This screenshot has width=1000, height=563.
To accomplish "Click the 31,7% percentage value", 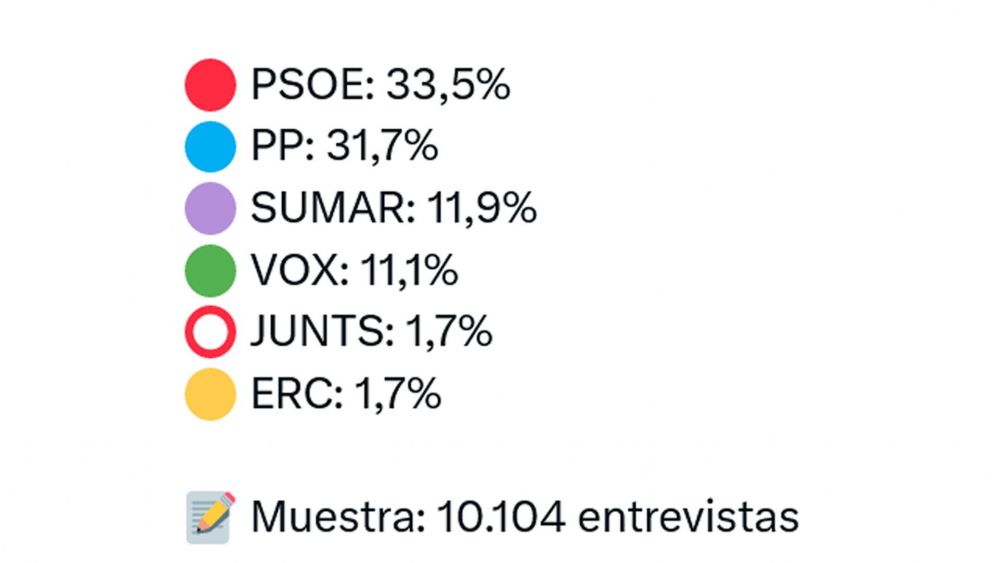I will click(x=383, y=147).
